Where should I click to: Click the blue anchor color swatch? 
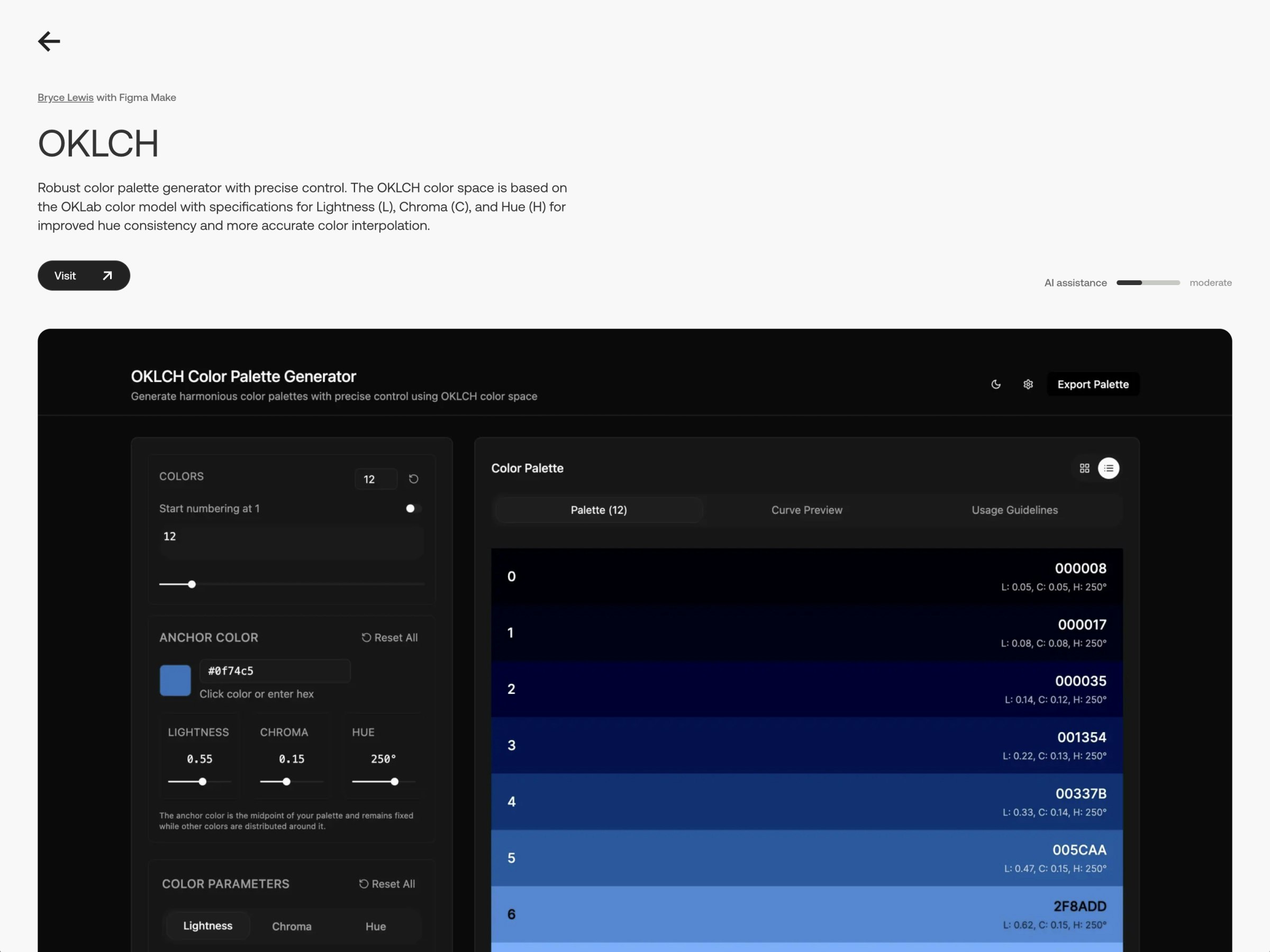175,681
